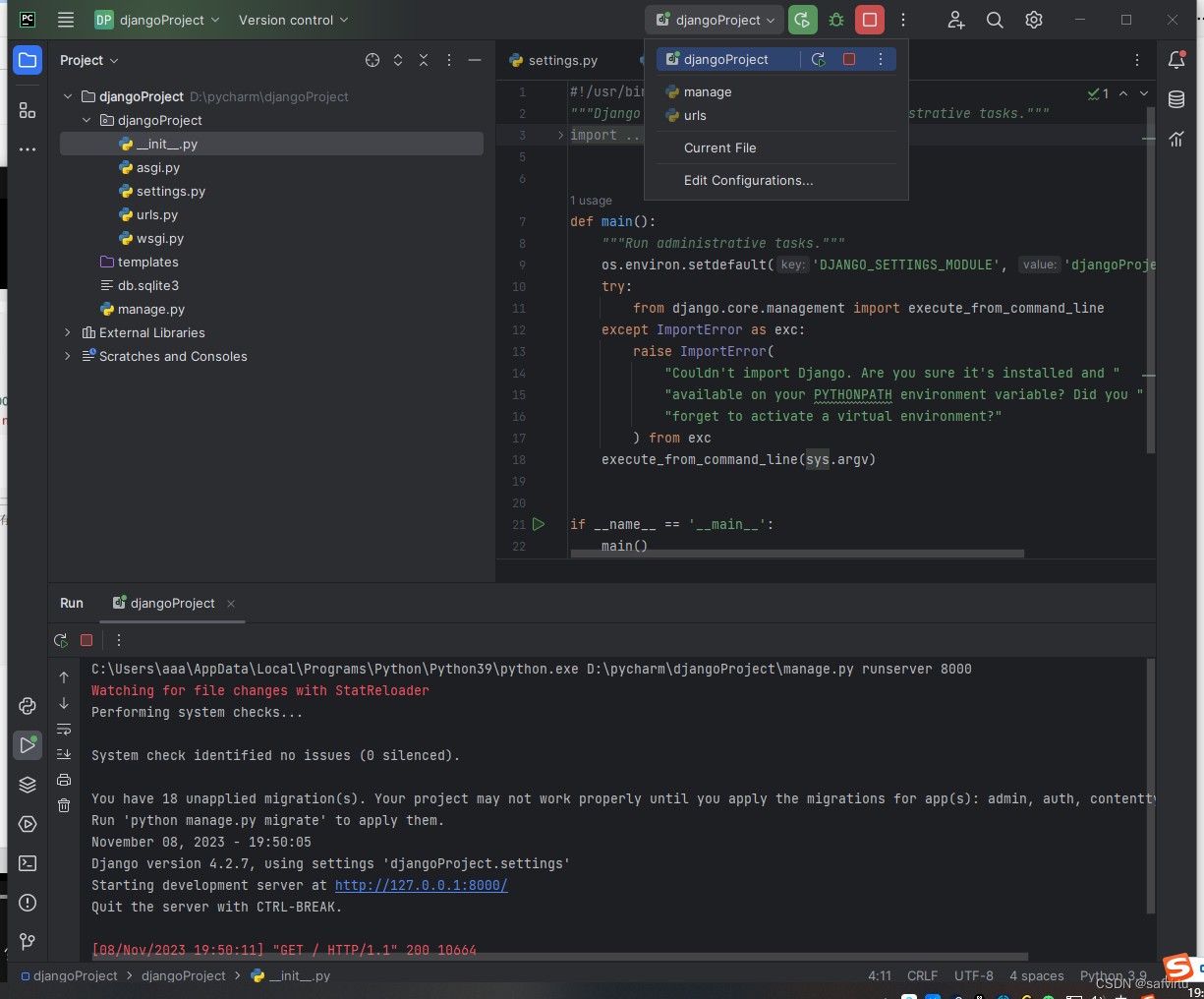Open the Project view mode dropdown
The height and width of the screenshot is (999, 1204).
pos(88,60)
